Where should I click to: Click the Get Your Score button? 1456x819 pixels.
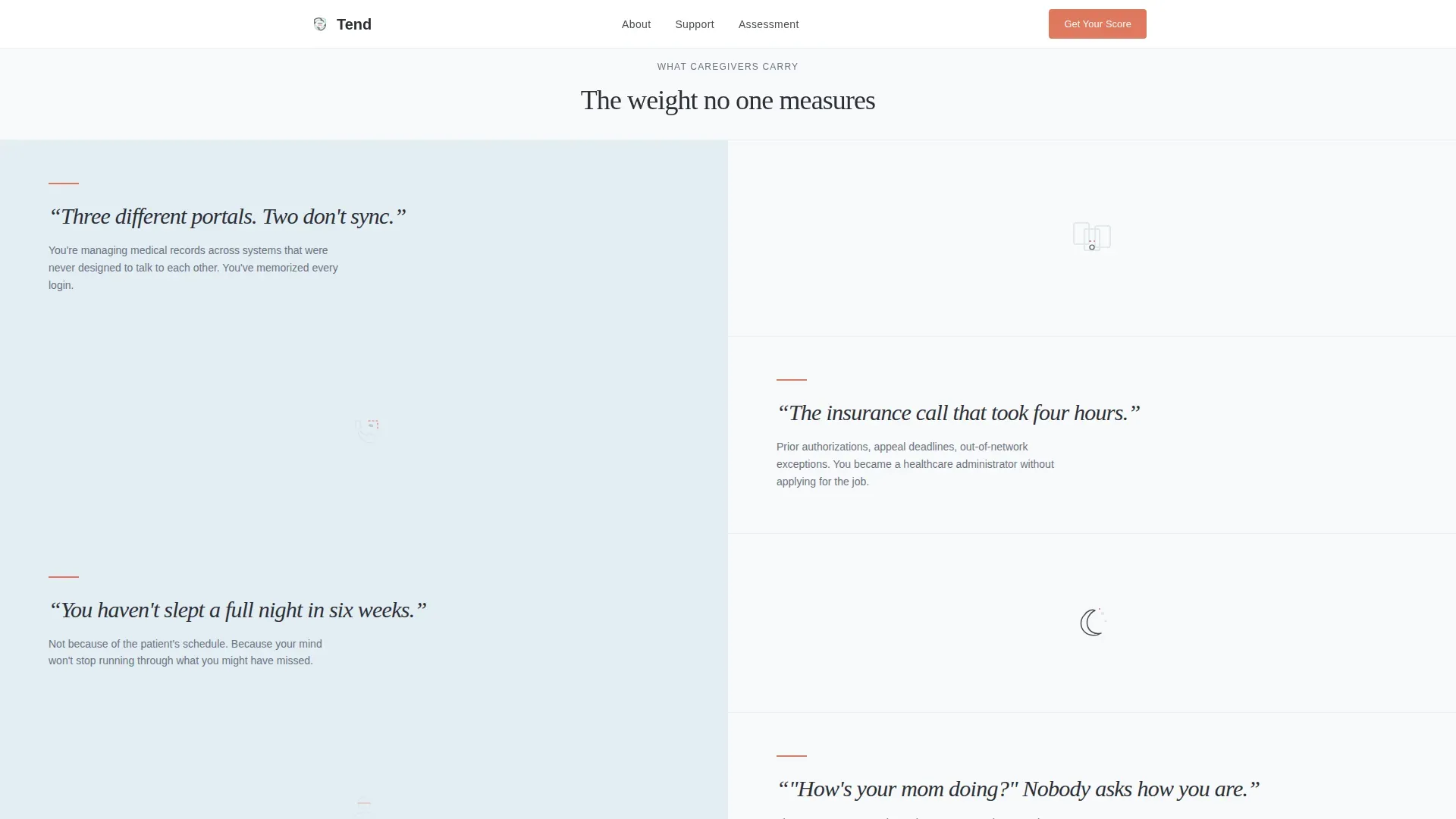coord(1097,24)
